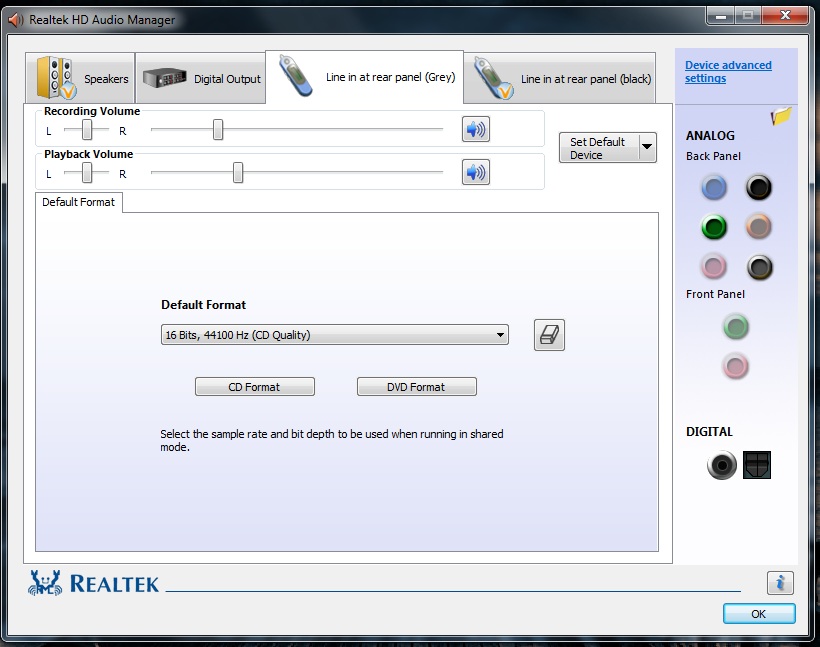The image size is (820, 647).
Task: Click the OK button
Action: pyautogui.click(x=759, y=614)
